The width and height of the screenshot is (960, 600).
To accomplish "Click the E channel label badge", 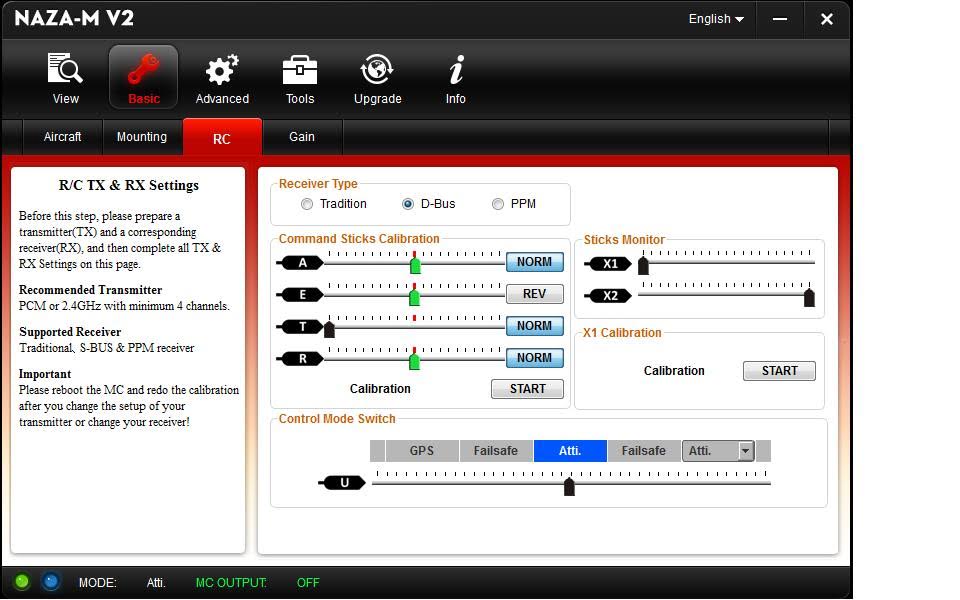I will pos(302,294).
